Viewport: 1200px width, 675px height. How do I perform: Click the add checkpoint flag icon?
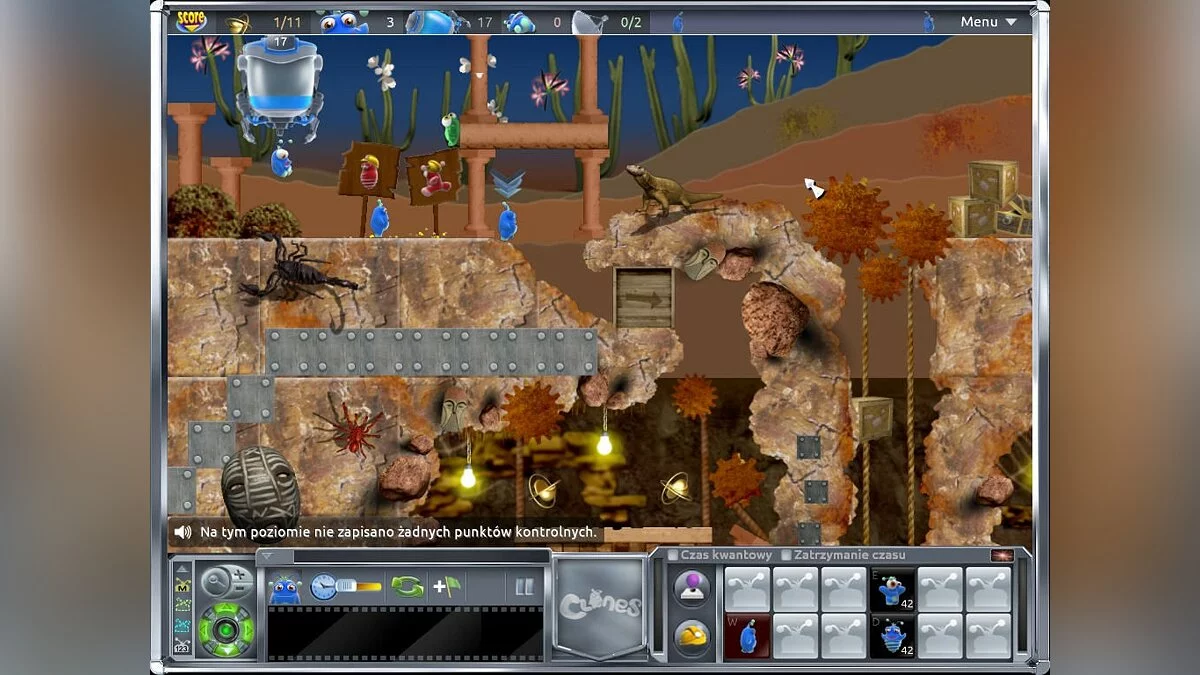point(446,587)
